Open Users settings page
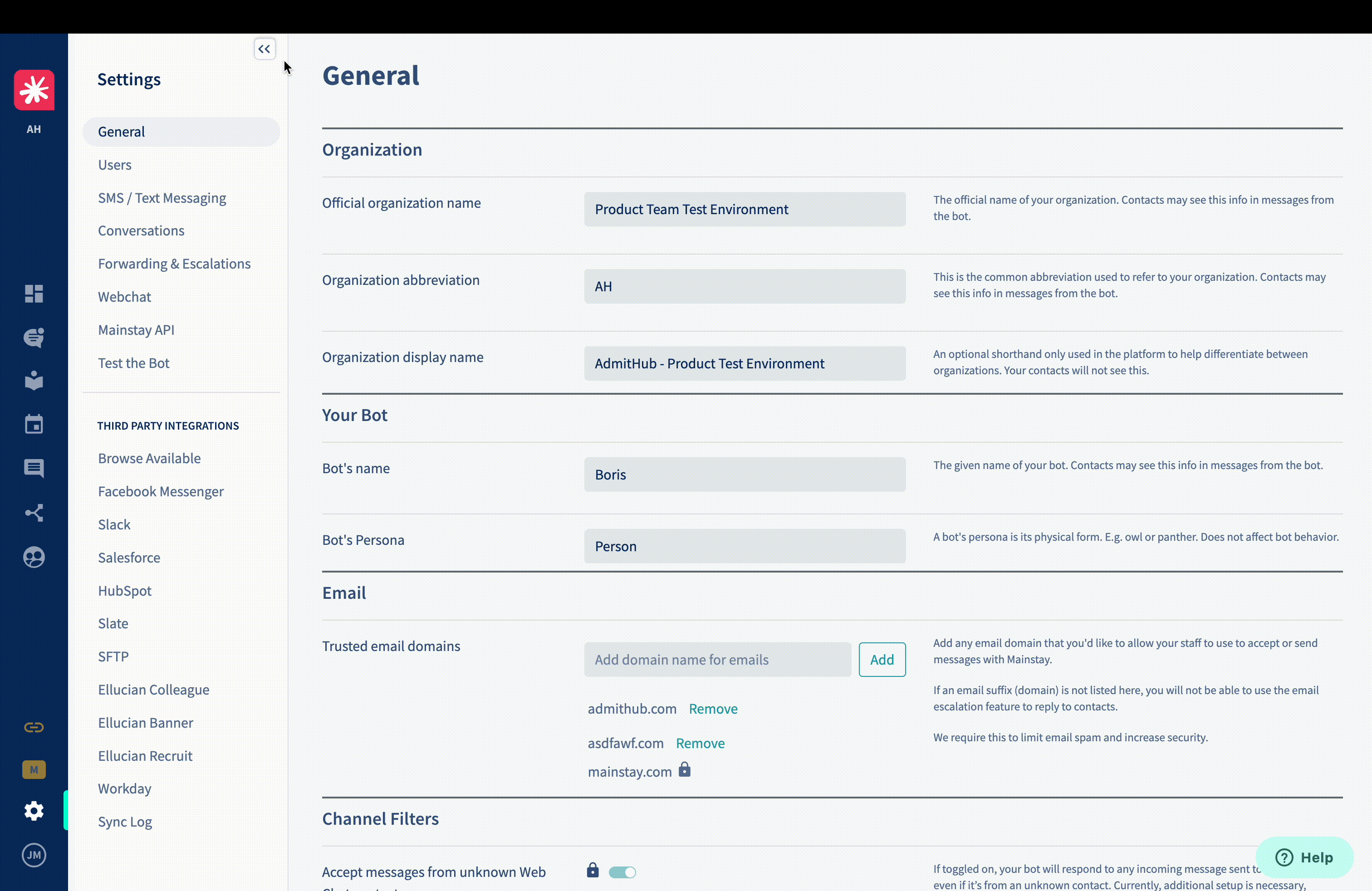The width and height of the screenshot is (1372, 891). tap(115, 165)
